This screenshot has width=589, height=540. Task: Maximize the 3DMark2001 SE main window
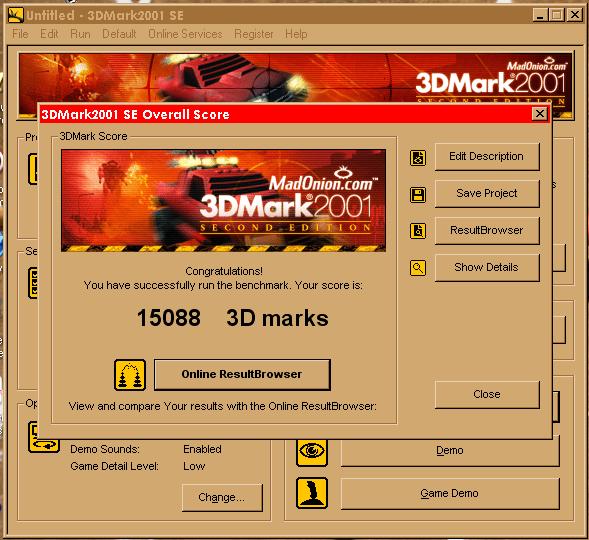[557, 15]
